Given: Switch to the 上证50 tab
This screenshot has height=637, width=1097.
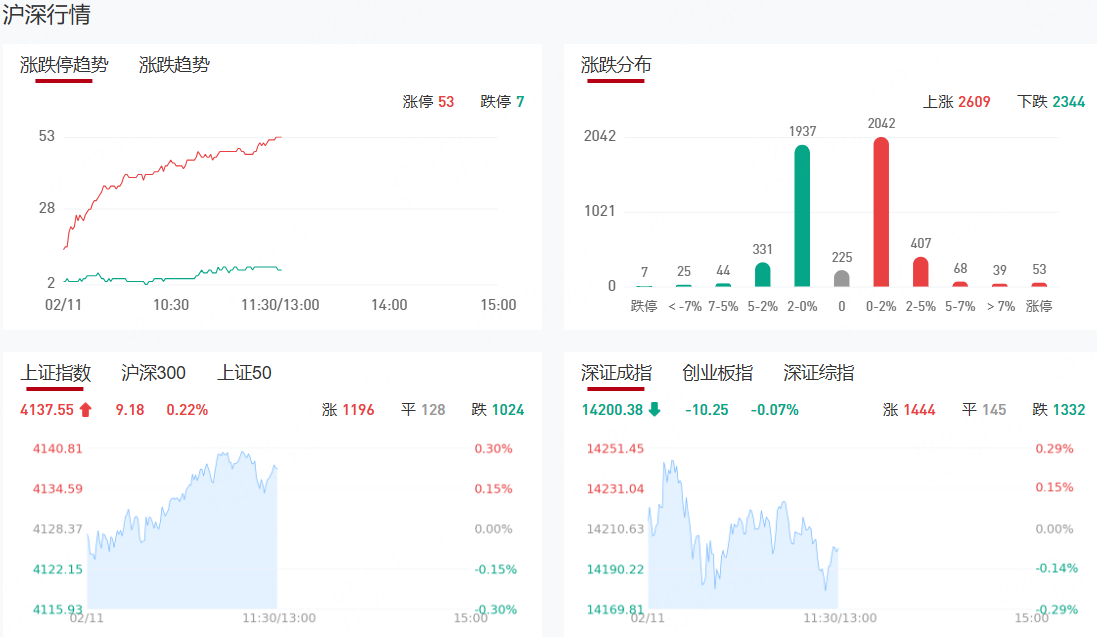Looking at the screenshot, I should click(244, 373).
